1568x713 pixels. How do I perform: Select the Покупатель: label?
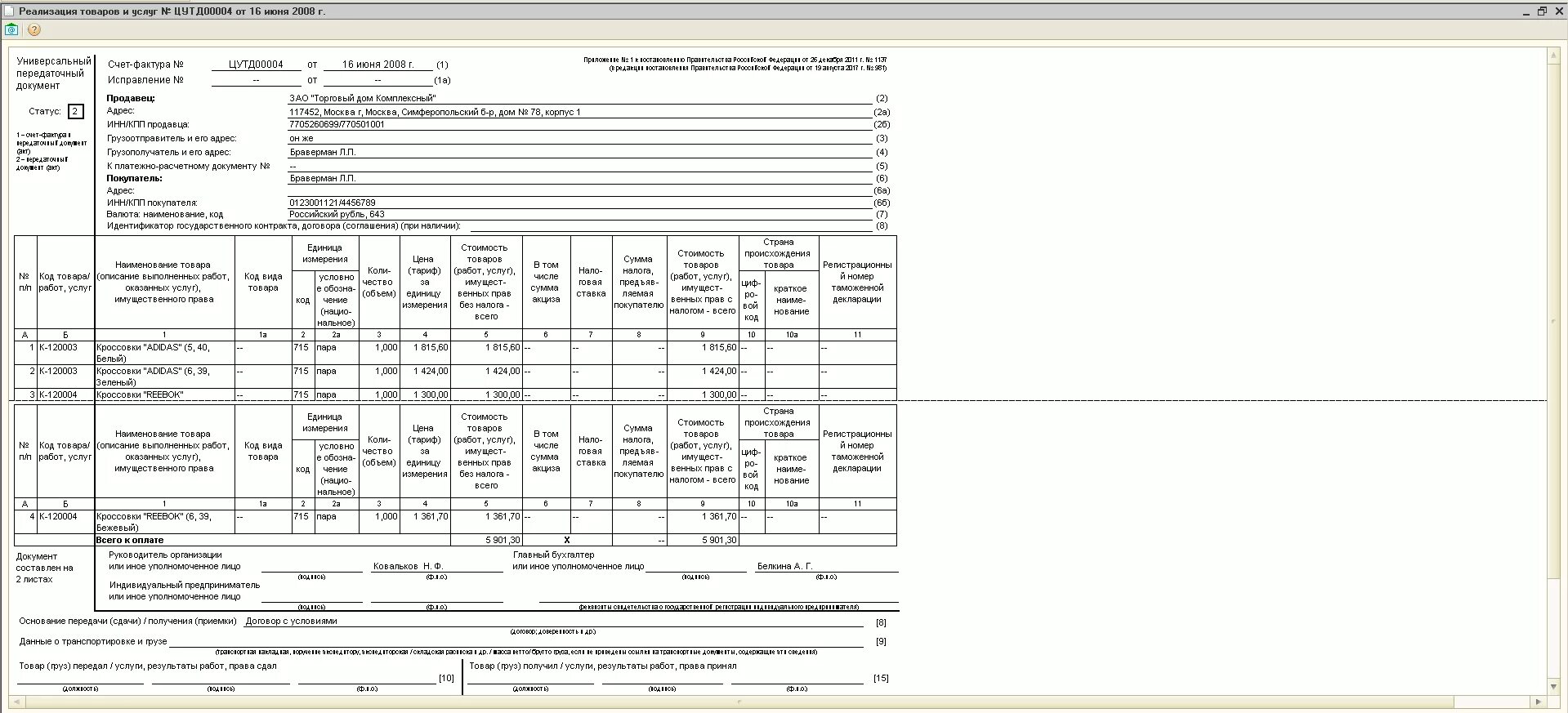tap(135, 178)
